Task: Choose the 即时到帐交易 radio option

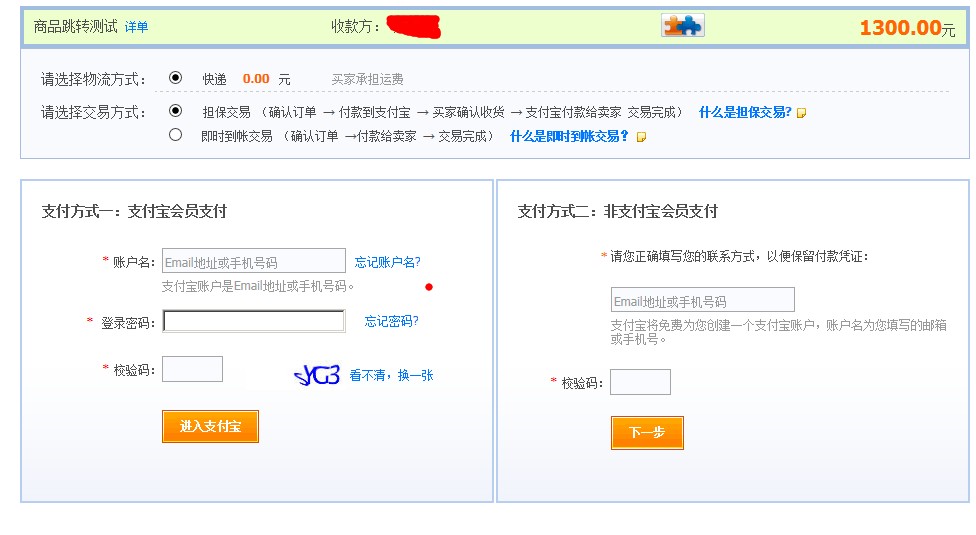Action: (176, 134)
